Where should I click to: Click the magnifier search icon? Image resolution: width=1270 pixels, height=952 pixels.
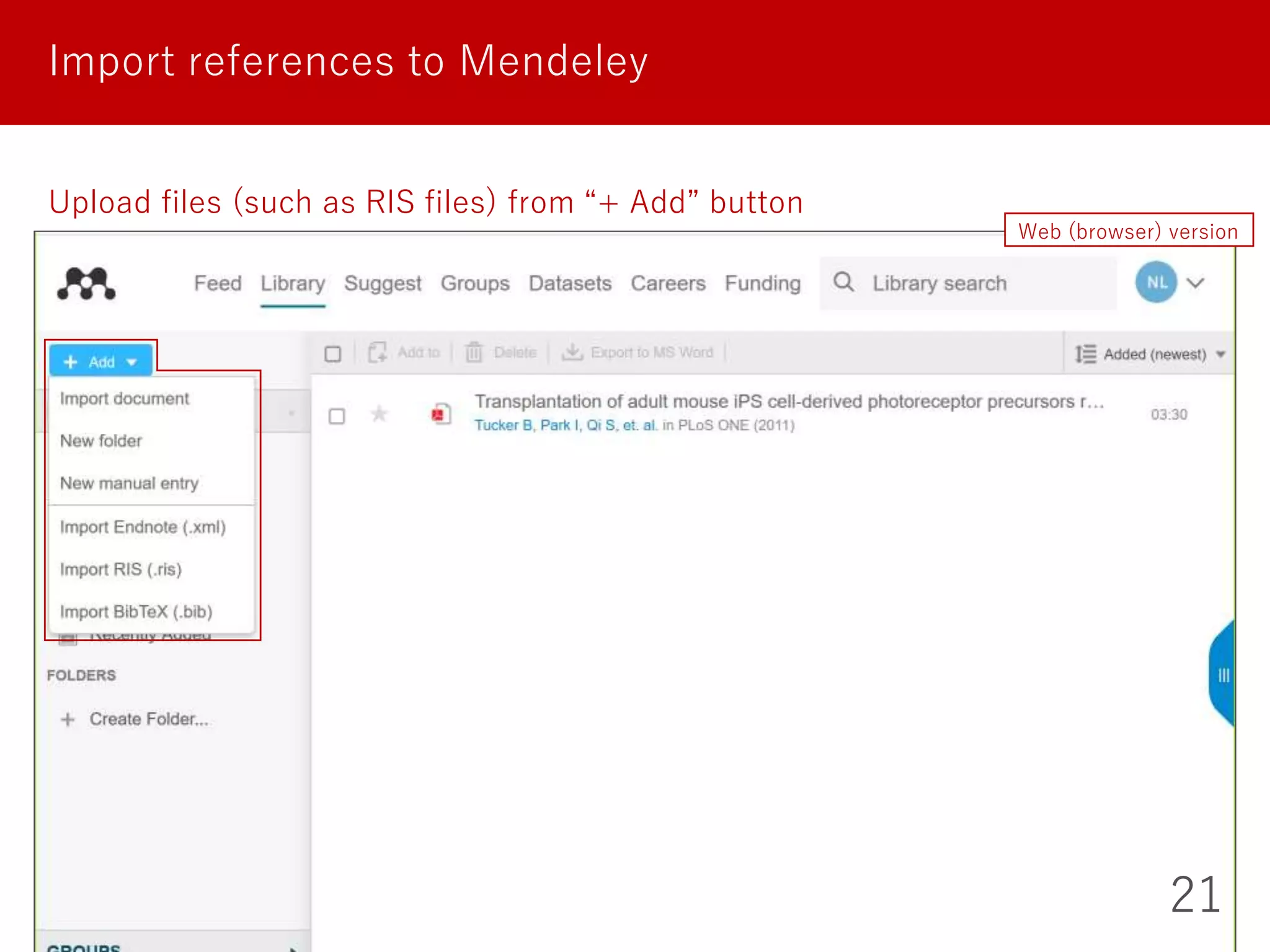click(843, 282)
